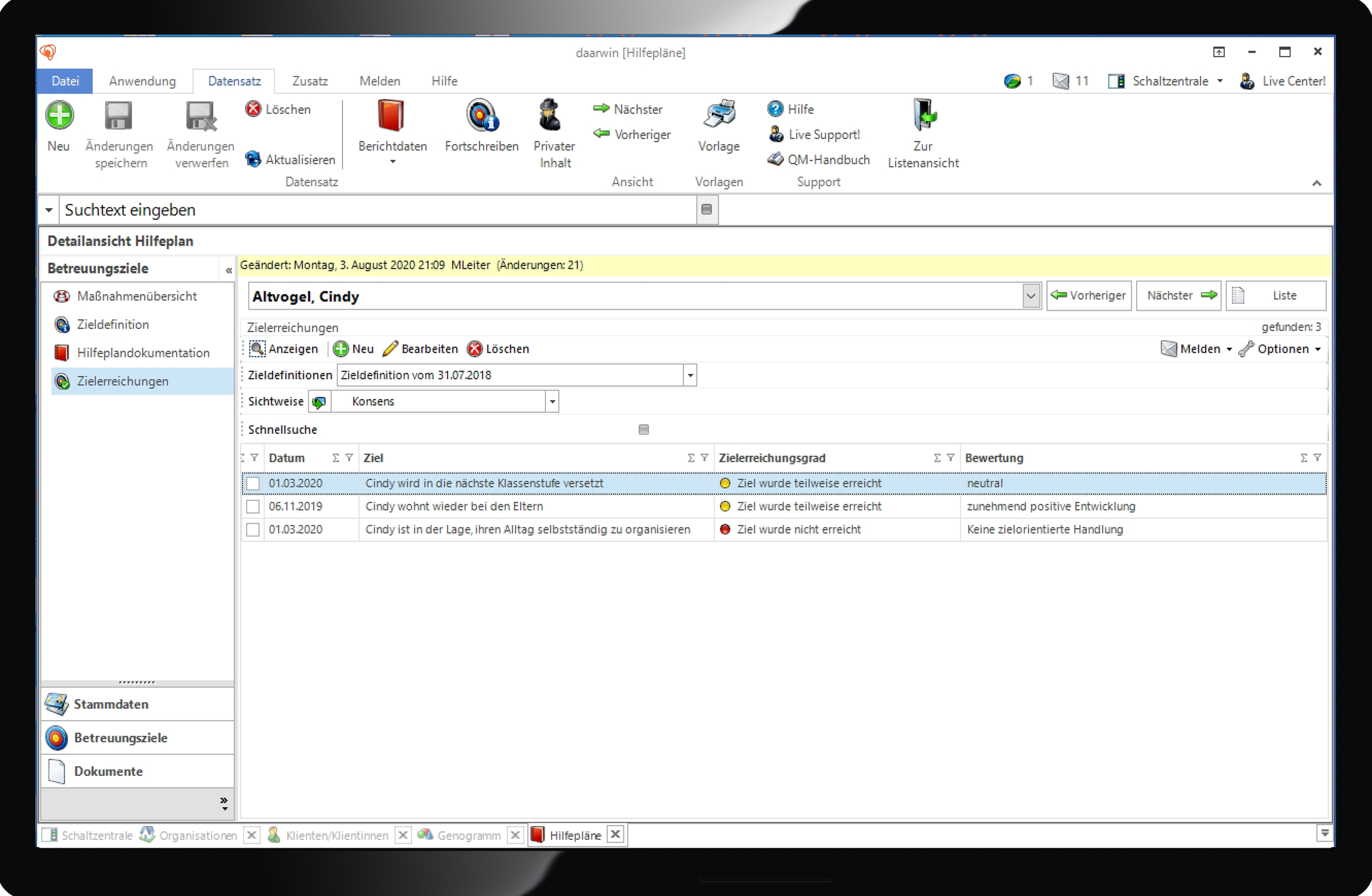Open the Dokumente section
Screen dimensions: 1372x896
138,772
